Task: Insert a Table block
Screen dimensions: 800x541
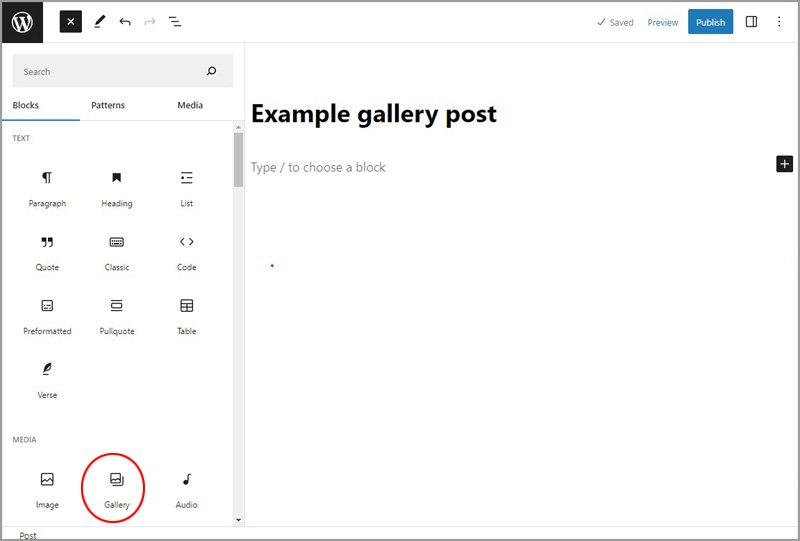Action: (186, 317)
